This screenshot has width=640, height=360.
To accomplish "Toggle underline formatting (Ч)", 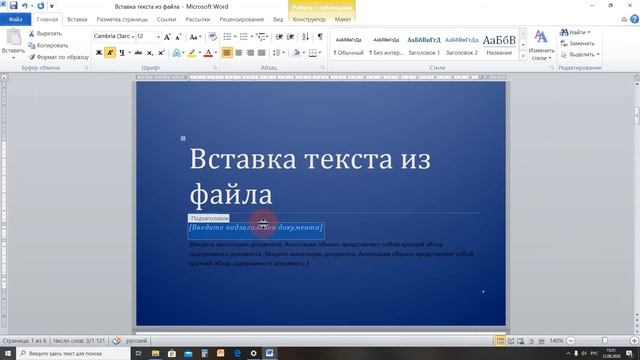I will click(122, 53).
